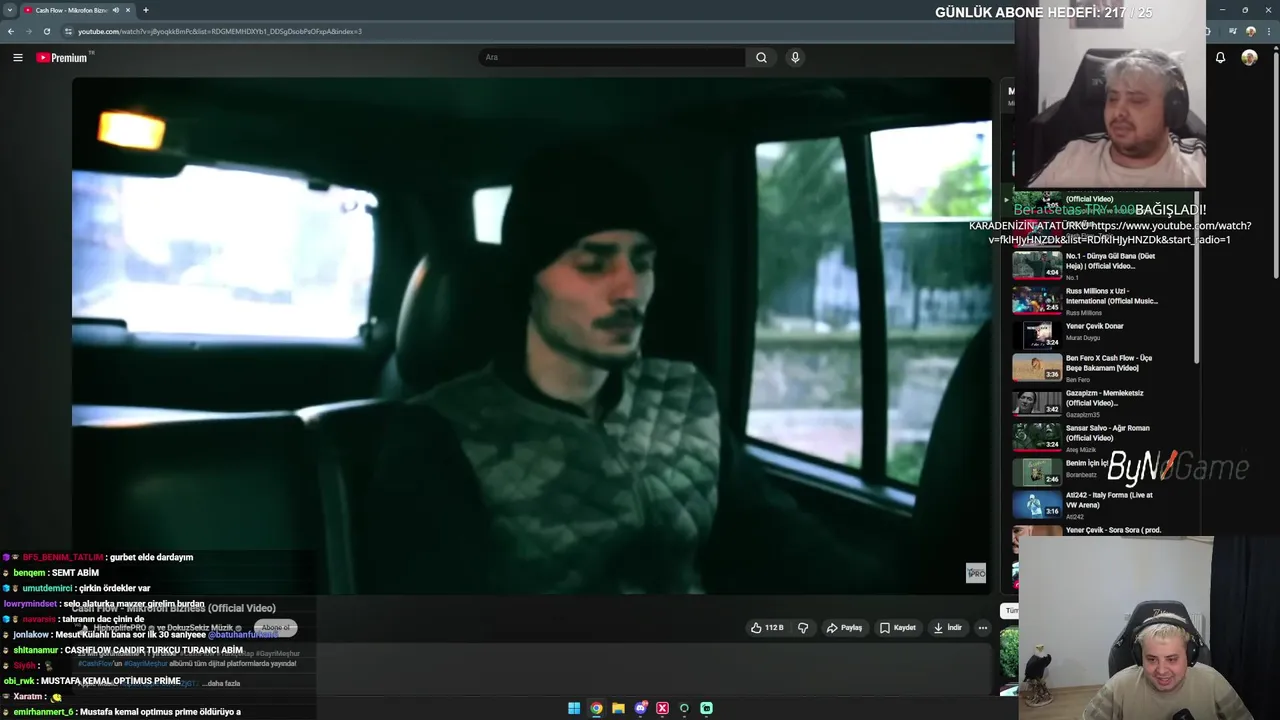Open the YouTube account avatar menu
1280x720 pixels.
point(1249,57)
